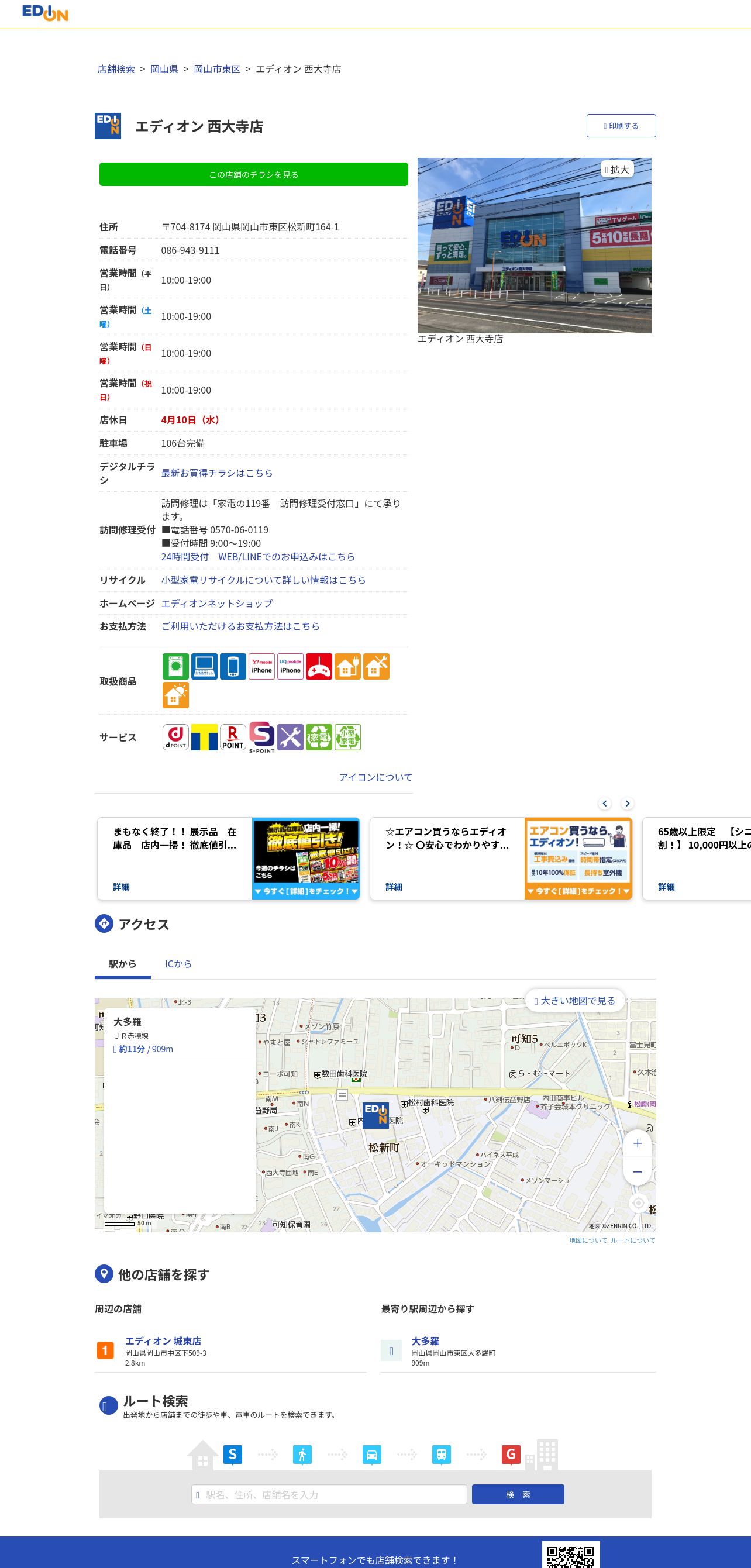The height and width of the screenshot is (1568, 751).
Task: Open ルートについて link below map
Action: pyautogui.click(x=633, y=1240)
